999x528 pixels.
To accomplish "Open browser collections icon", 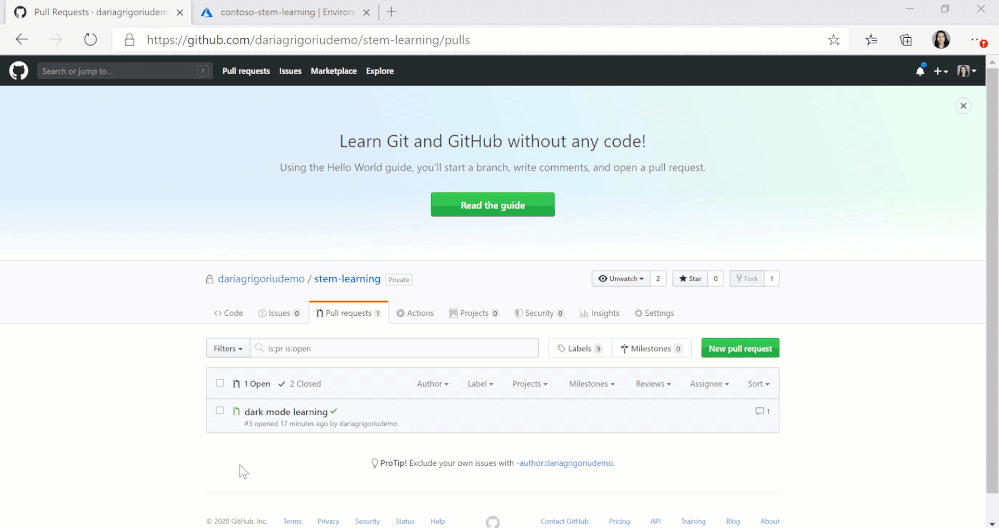I will pyautogui.click(x=906, y=40).
